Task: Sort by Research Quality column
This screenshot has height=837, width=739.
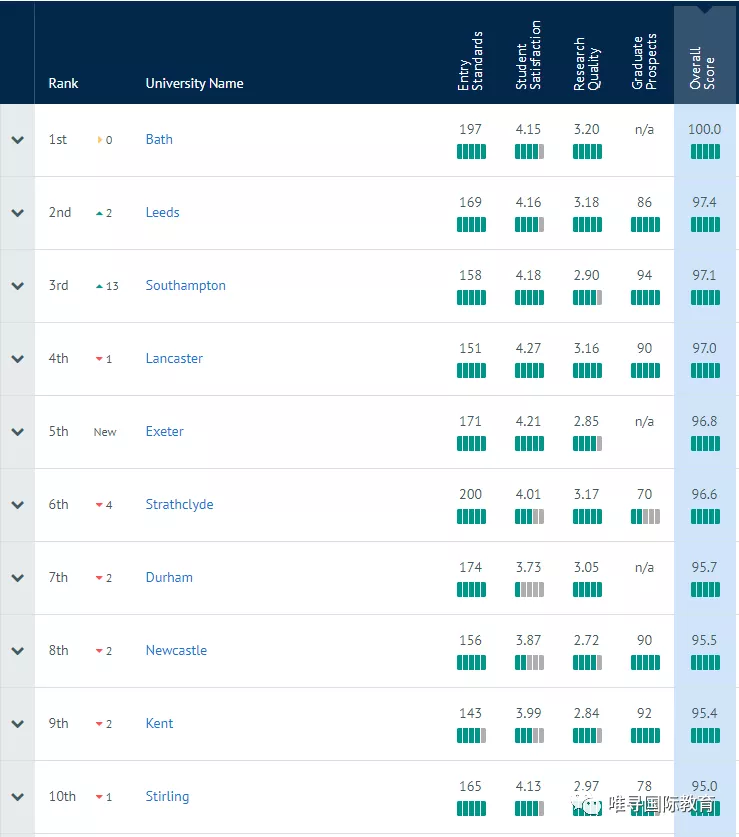Action: (586, 64)
